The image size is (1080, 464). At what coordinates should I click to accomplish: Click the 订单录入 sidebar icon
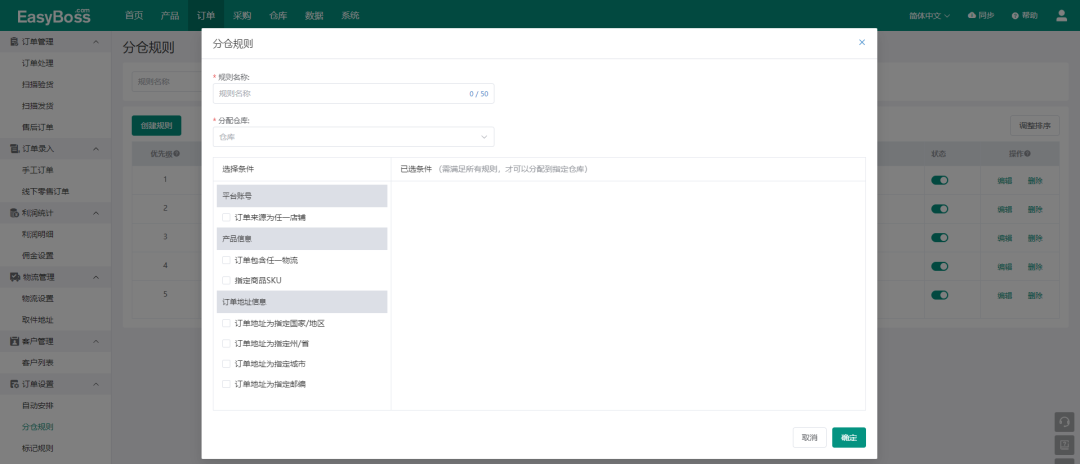click(x=14, y=149)
